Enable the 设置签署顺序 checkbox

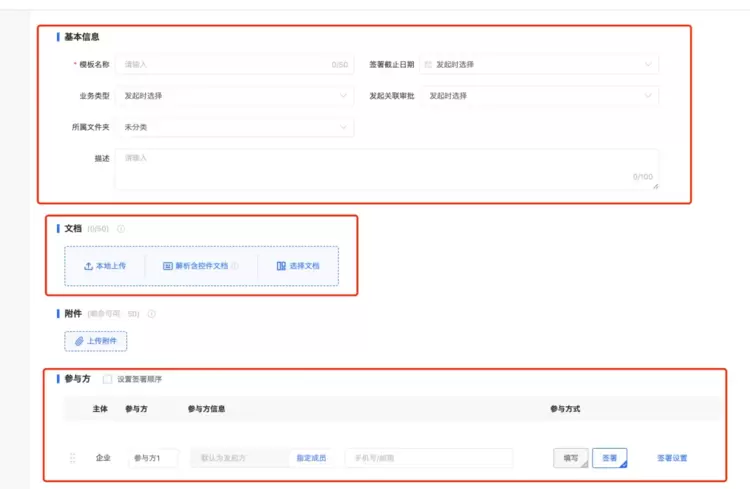(x=108, y=379)
